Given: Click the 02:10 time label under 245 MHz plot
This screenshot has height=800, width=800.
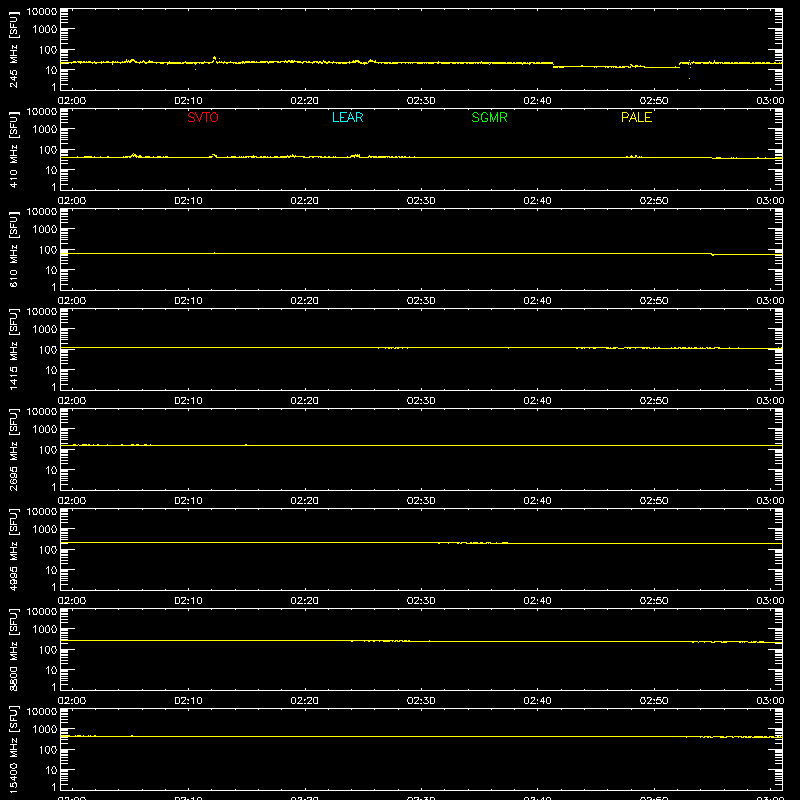Looking at the screenshot, I should pyautogui.click(x=188, y=101).
